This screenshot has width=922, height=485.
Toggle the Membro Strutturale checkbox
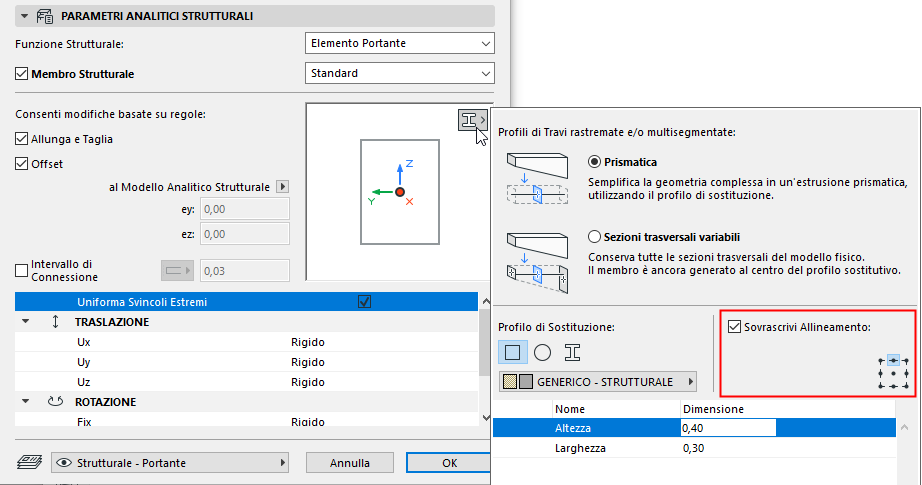[x=22, y=74]
